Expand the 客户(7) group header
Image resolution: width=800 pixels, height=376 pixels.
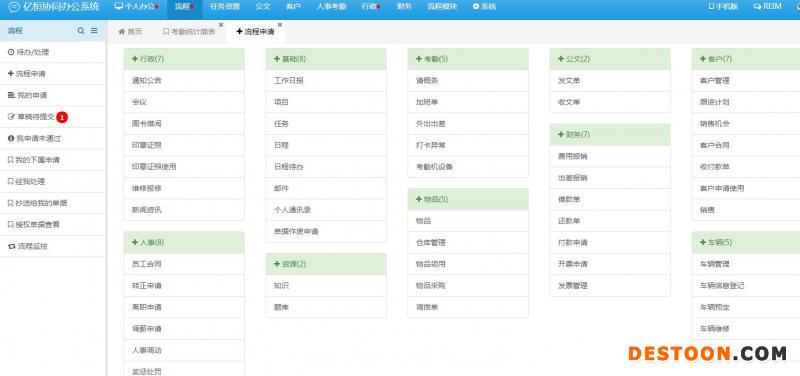tap(746, 59)
